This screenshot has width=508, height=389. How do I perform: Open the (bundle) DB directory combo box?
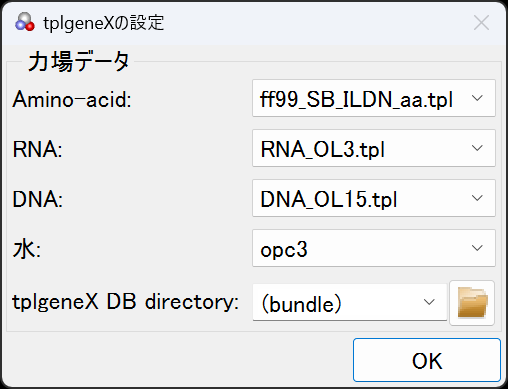point(350,302)
